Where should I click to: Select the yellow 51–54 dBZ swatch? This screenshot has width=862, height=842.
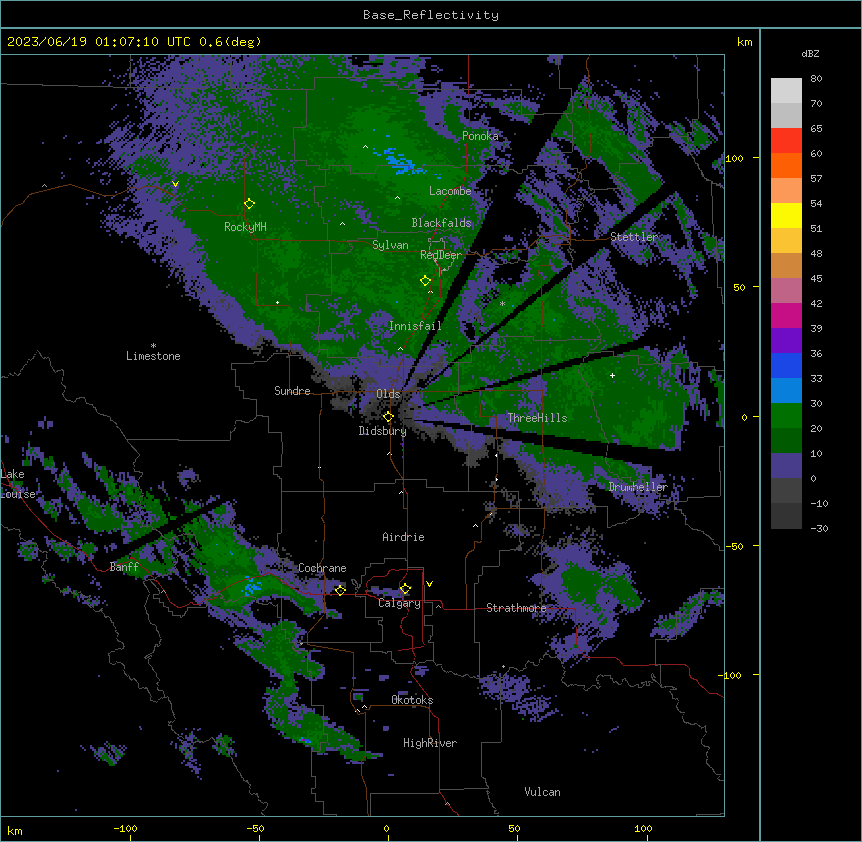pos(786,215)
